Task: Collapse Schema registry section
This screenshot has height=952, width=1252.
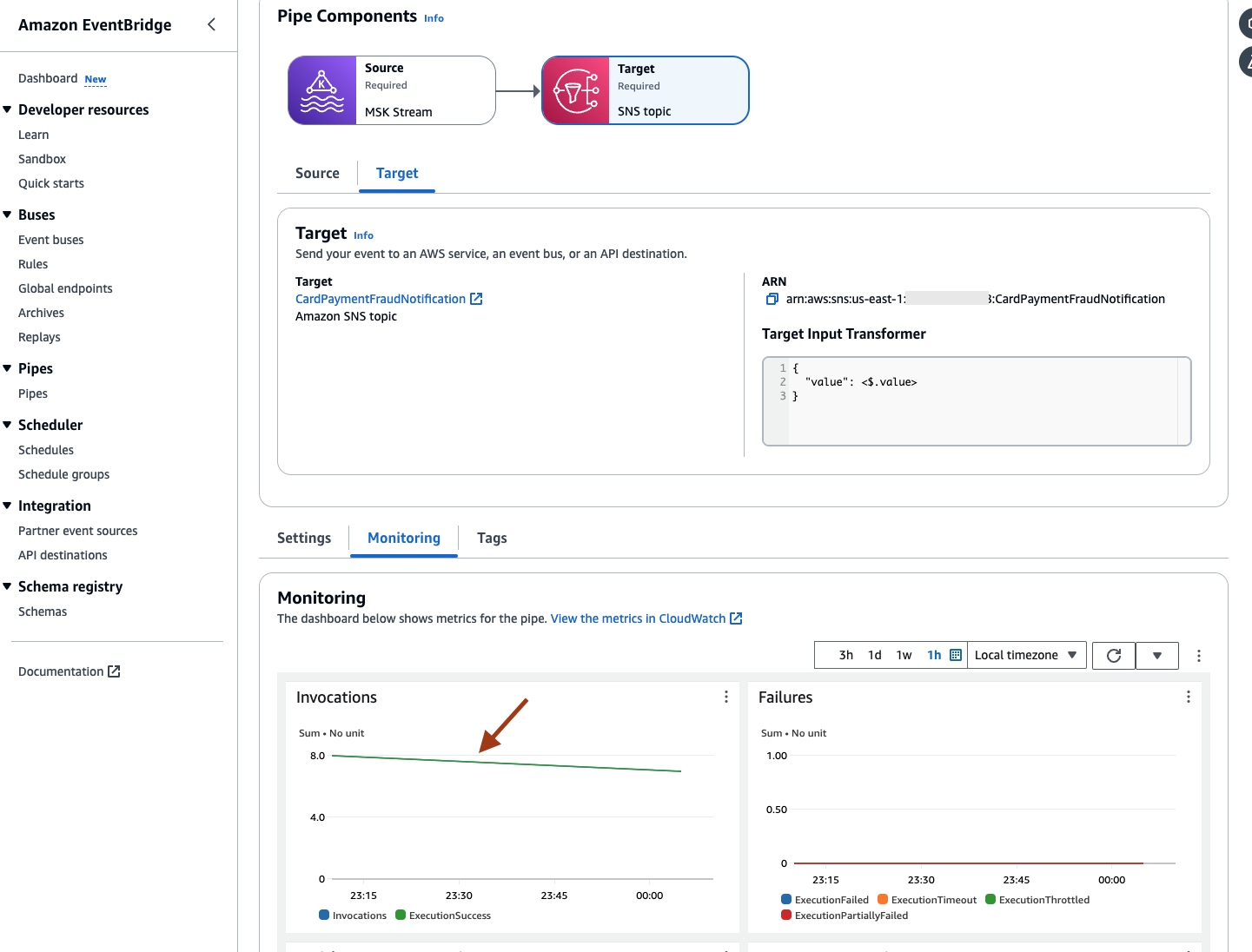Action: coord(8,586)
